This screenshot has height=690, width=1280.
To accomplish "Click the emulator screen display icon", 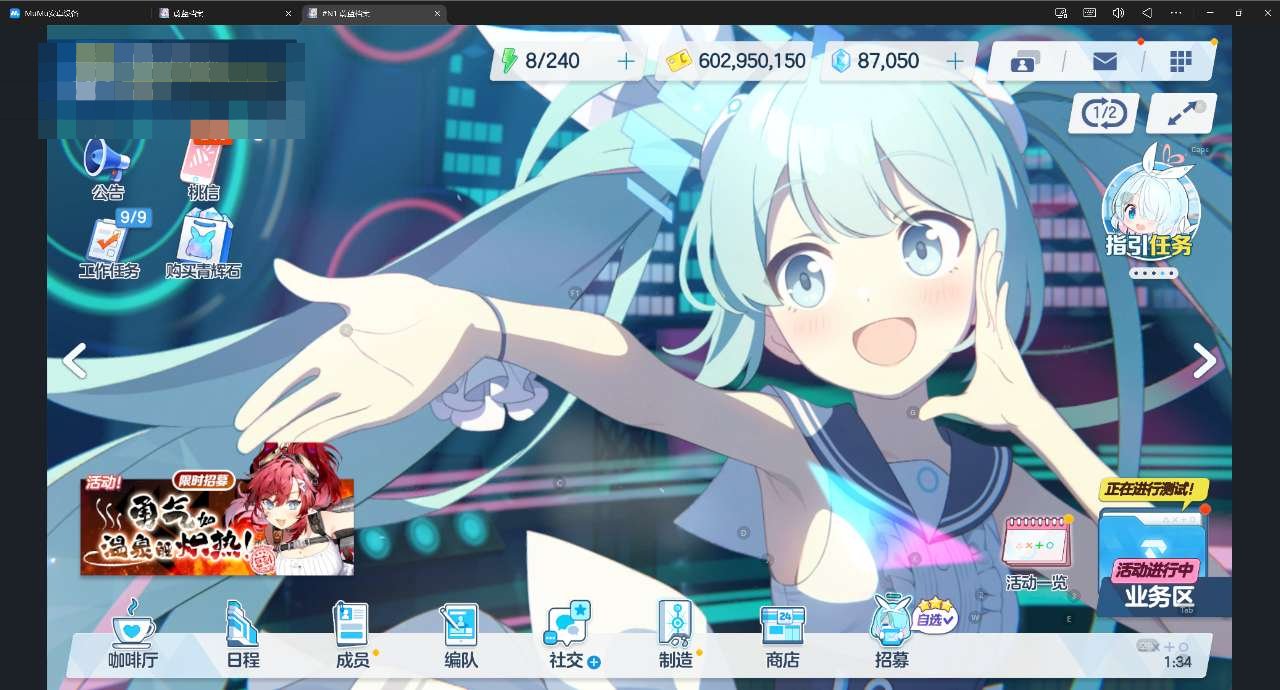I will pos(1061,13).
